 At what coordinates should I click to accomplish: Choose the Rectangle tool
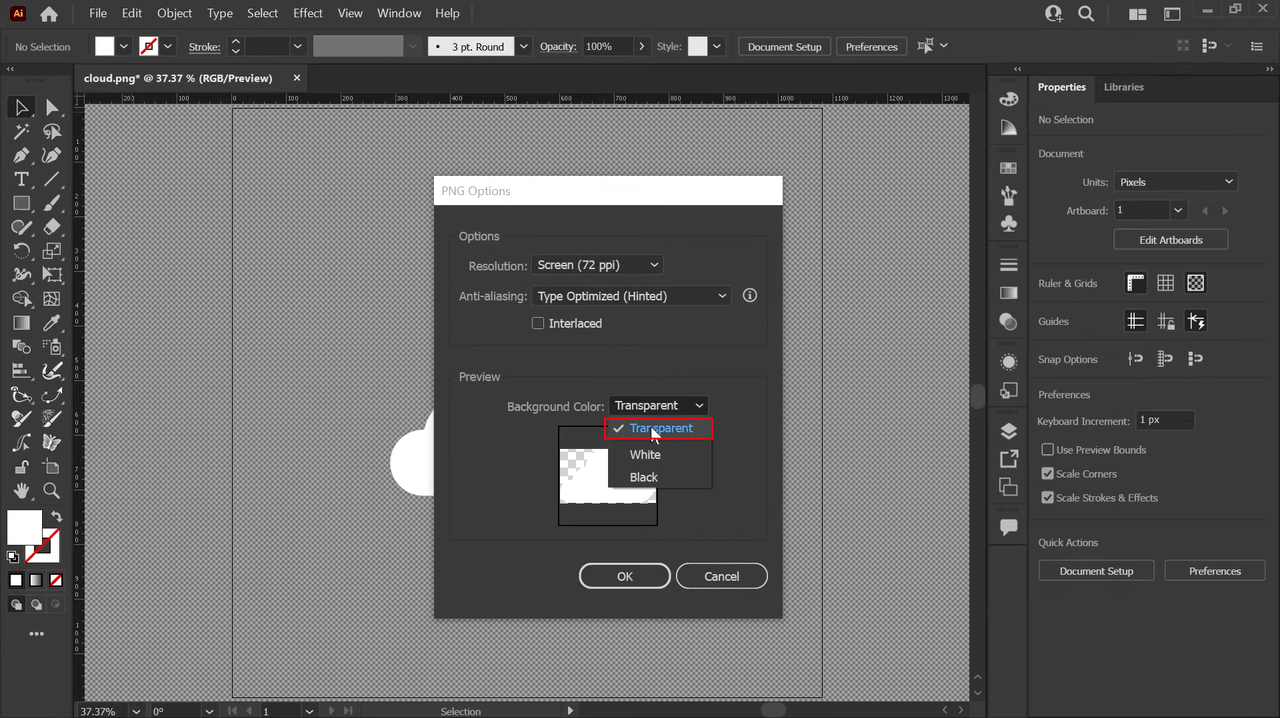[21, 203]
